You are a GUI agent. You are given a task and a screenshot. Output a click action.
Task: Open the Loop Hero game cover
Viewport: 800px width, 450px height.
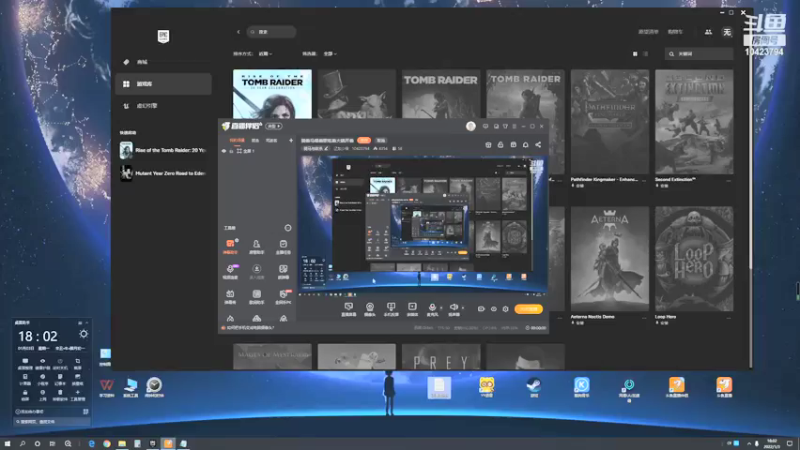[x=694, y=259]
